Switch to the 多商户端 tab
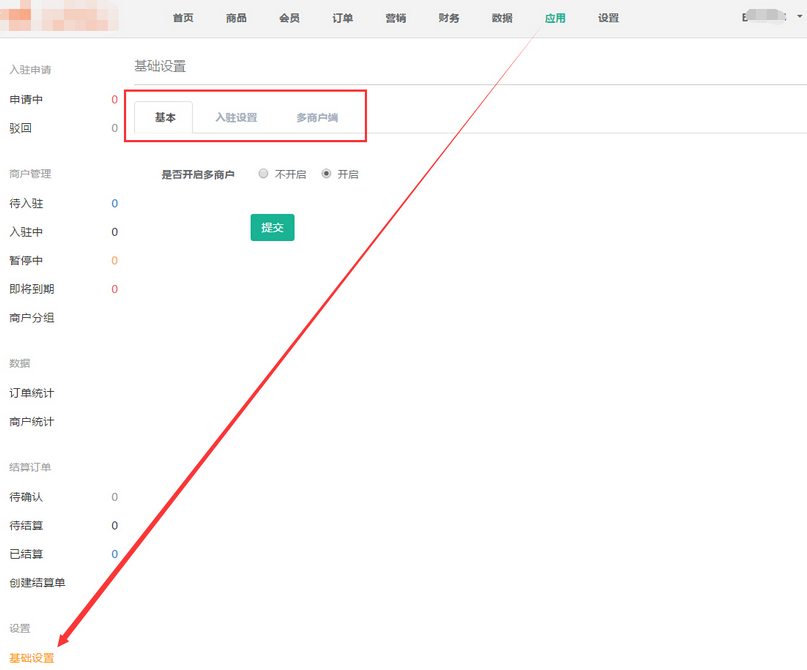 (x=316, y=118)
